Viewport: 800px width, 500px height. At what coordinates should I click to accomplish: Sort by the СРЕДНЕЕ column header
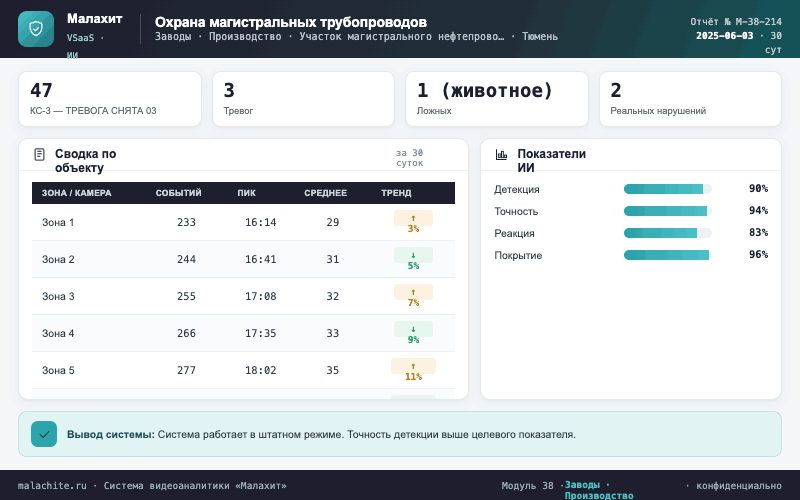[x=326, y=193]
